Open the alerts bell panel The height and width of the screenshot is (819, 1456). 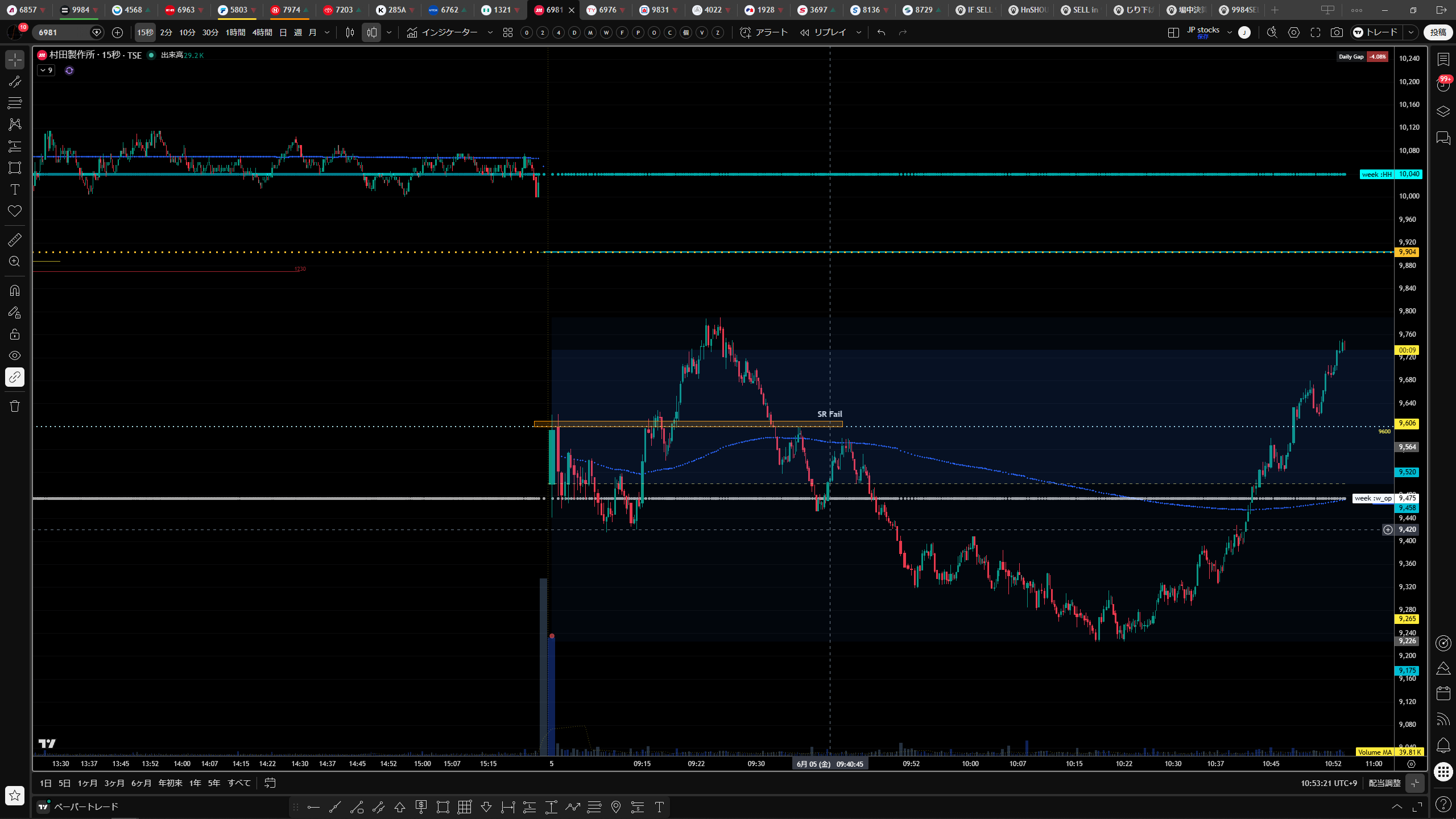(x=1443, y=745)
